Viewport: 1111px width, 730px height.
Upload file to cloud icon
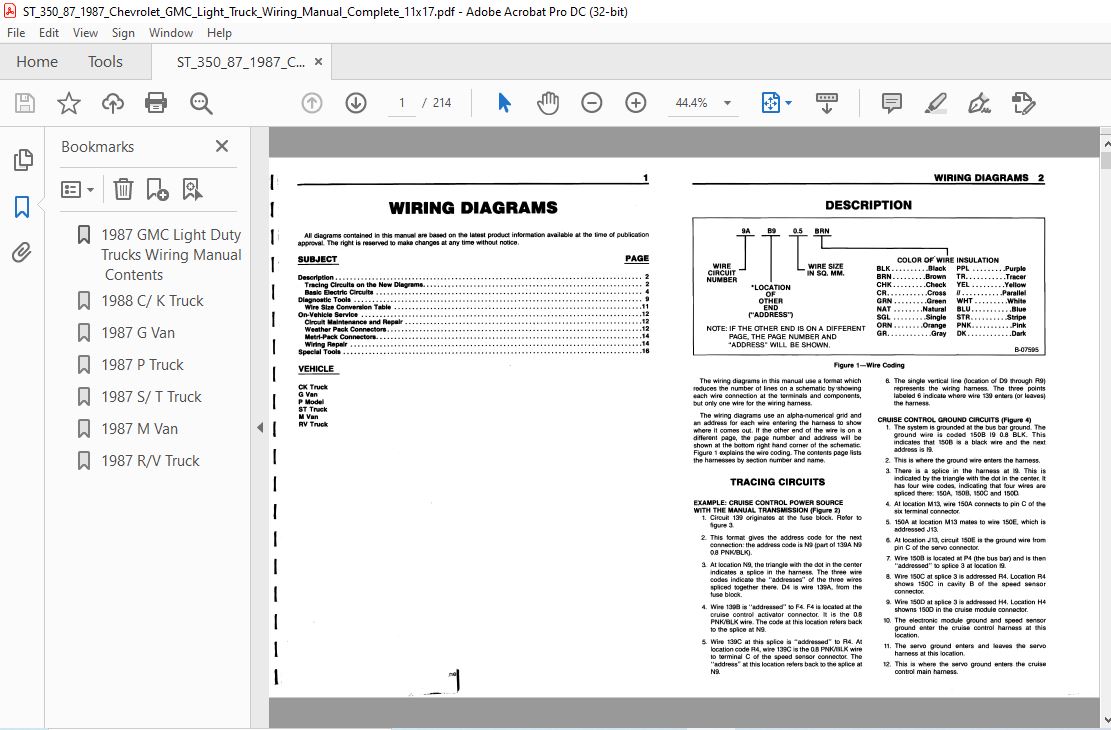(113, 103)
